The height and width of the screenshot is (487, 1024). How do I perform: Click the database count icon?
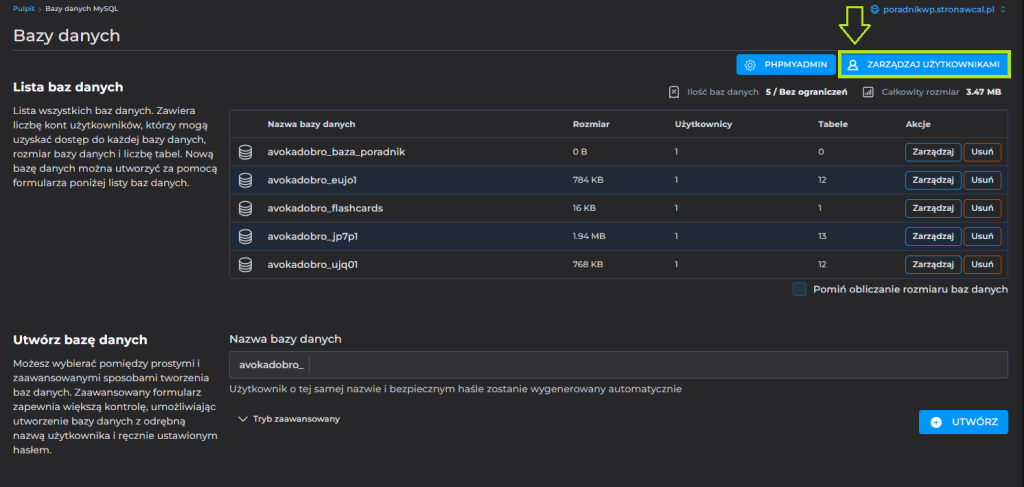click(674, 92)
